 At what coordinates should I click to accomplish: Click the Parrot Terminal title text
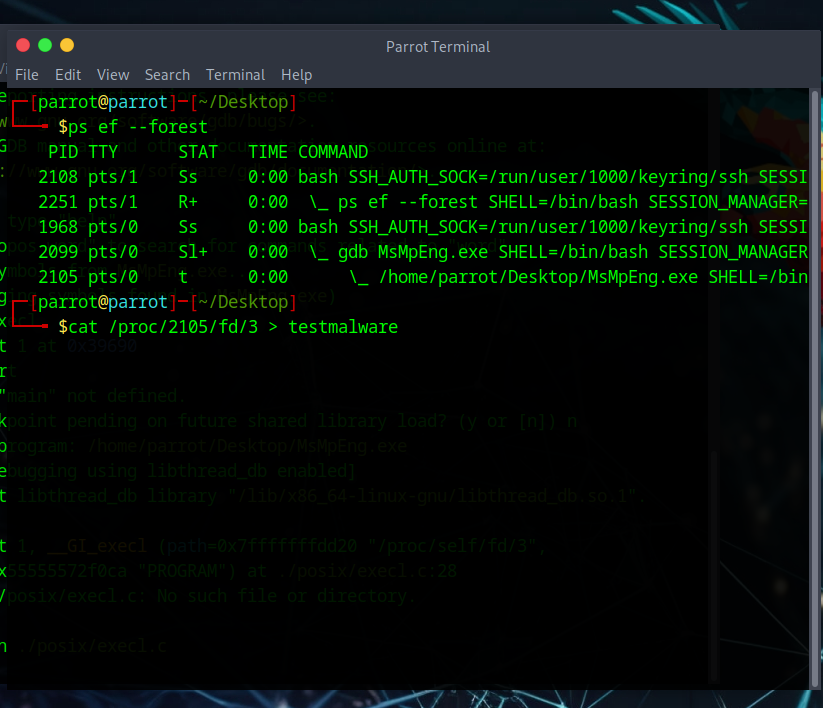pos(438,47)
